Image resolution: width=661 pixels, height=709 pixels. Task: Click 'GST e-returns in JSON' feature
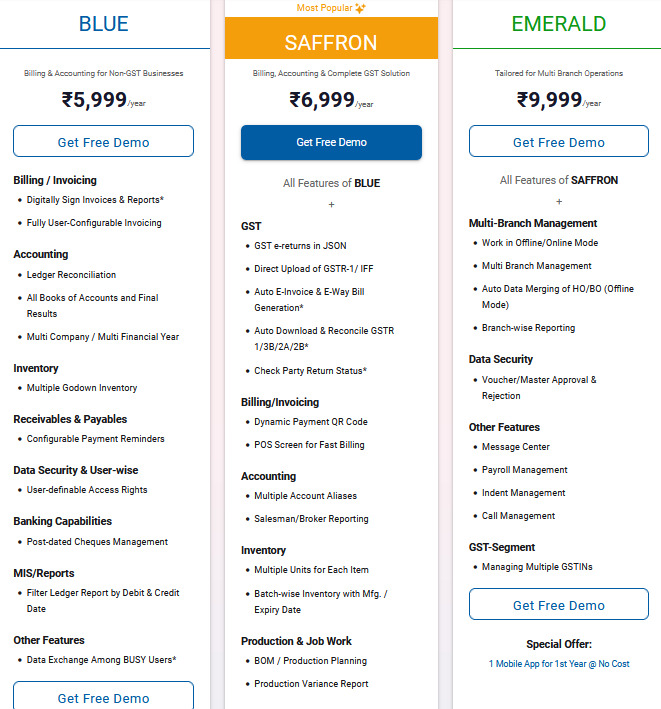pyautogui.click(x=300, y=246)
